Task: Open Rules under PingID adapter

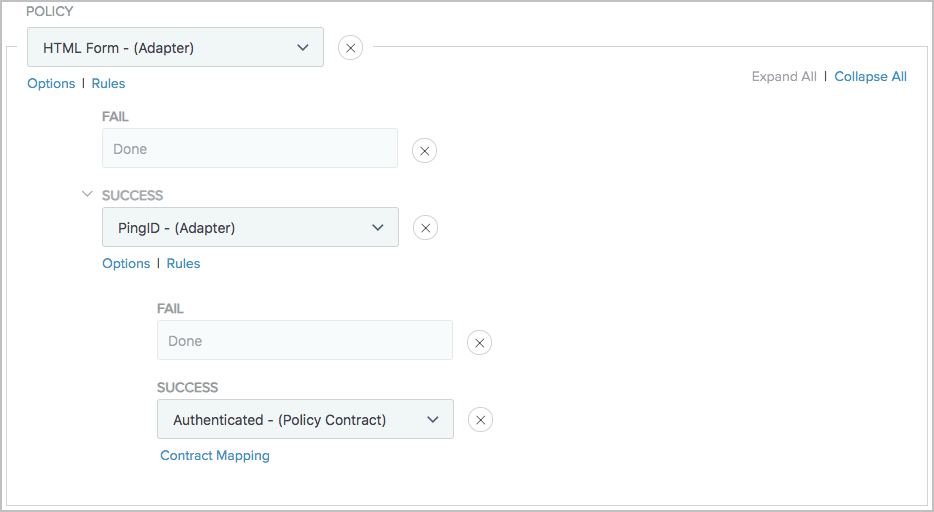Action: pyautogui.click(x=183, y=264)
